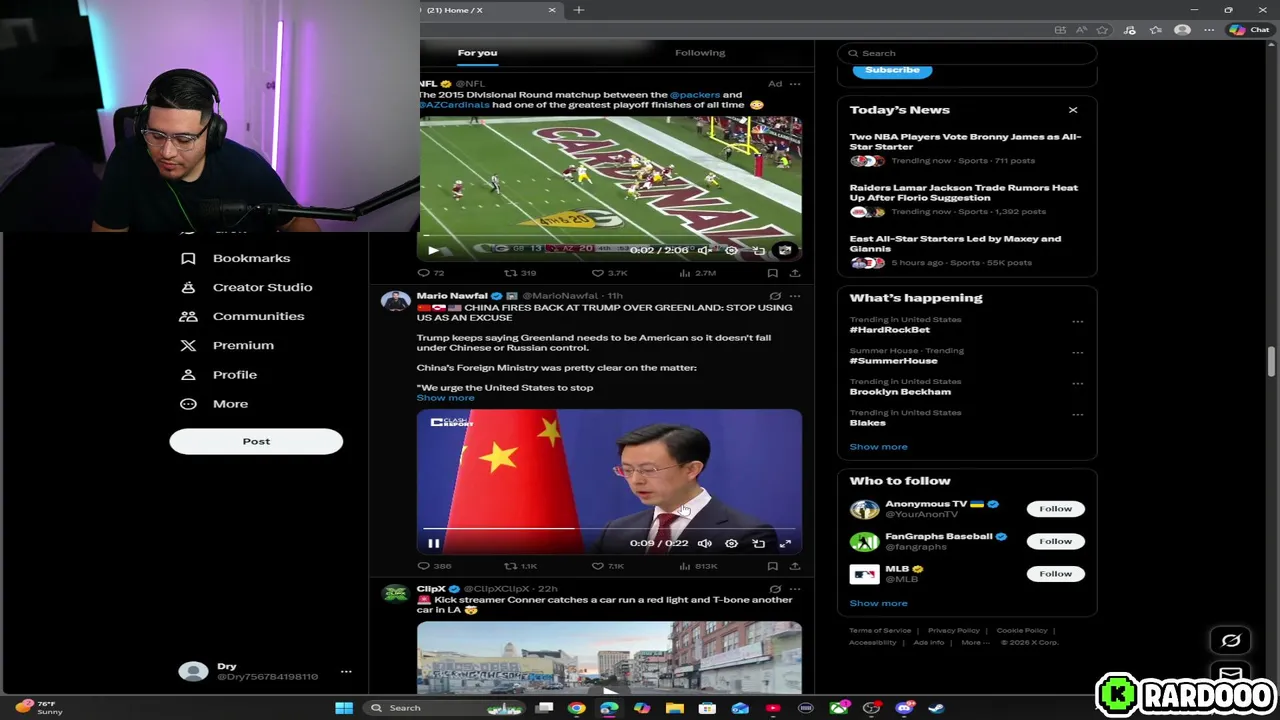This screenshot has width=1280, height=720.
Task: Open Privacy Policy footer link
Action: (954, 631)
